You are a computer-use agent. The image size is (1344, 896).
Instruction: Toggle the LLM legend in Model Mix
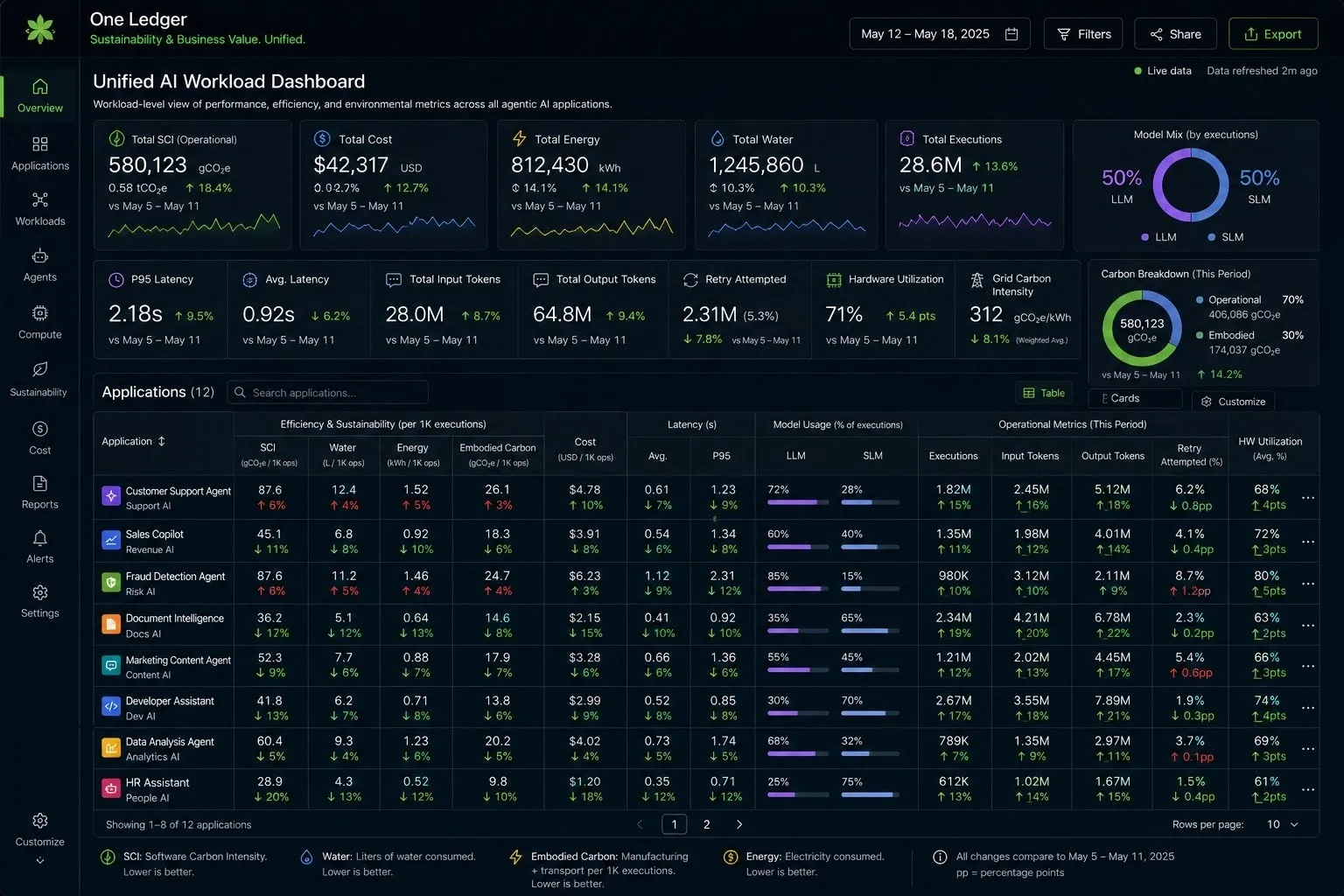point(1158,237)
